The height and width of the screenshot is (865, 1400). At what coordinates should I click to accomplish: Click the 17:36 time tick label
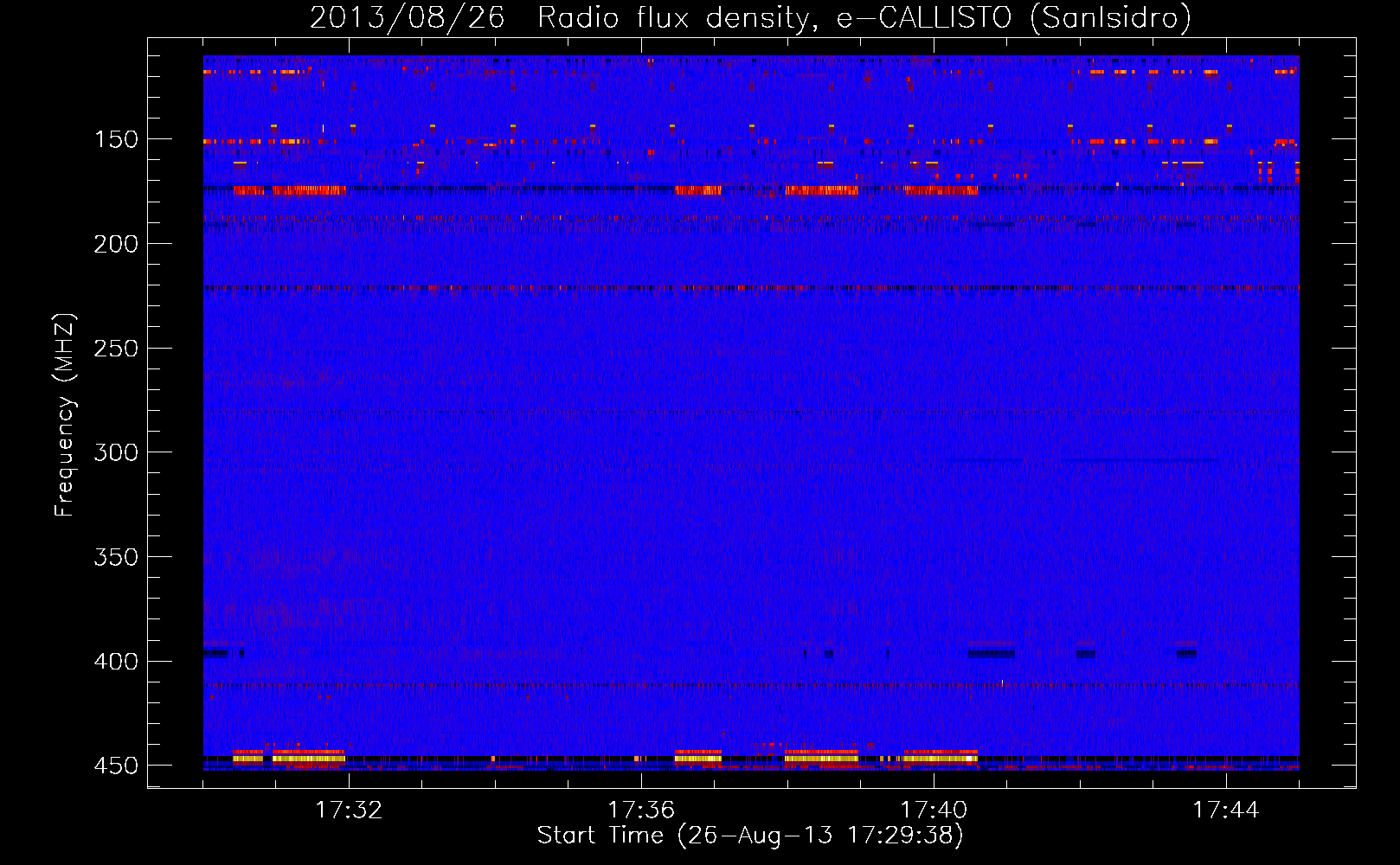641,810
